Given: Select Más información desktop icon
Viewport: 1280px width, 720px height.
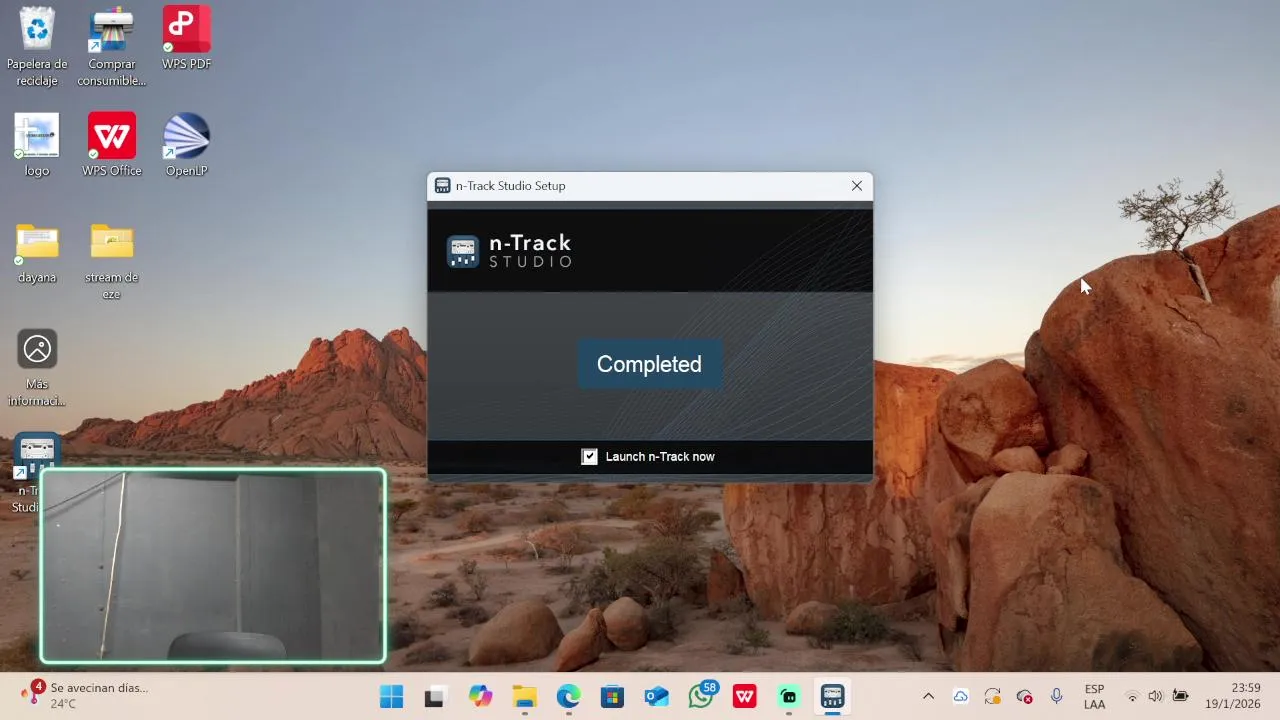Looking at the screenshot, I should [37, 368].
